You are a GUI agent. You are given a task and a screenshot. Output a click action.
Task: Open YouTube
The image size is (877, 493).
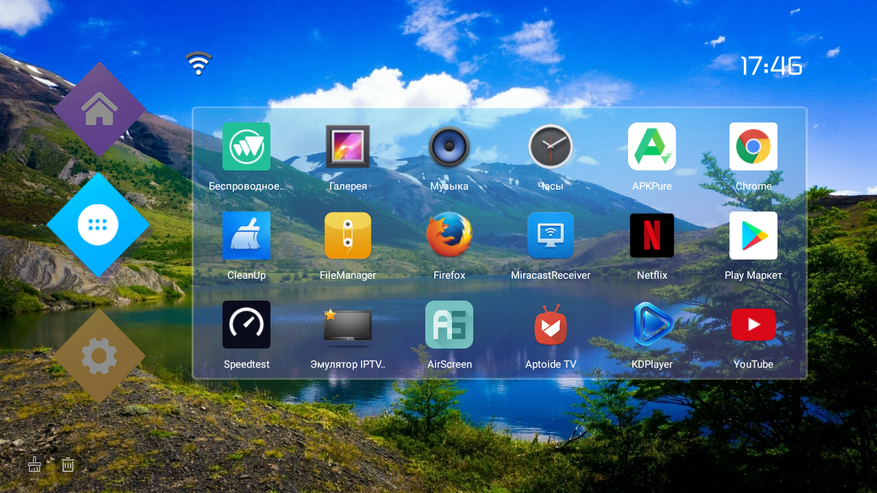(753, 325)
